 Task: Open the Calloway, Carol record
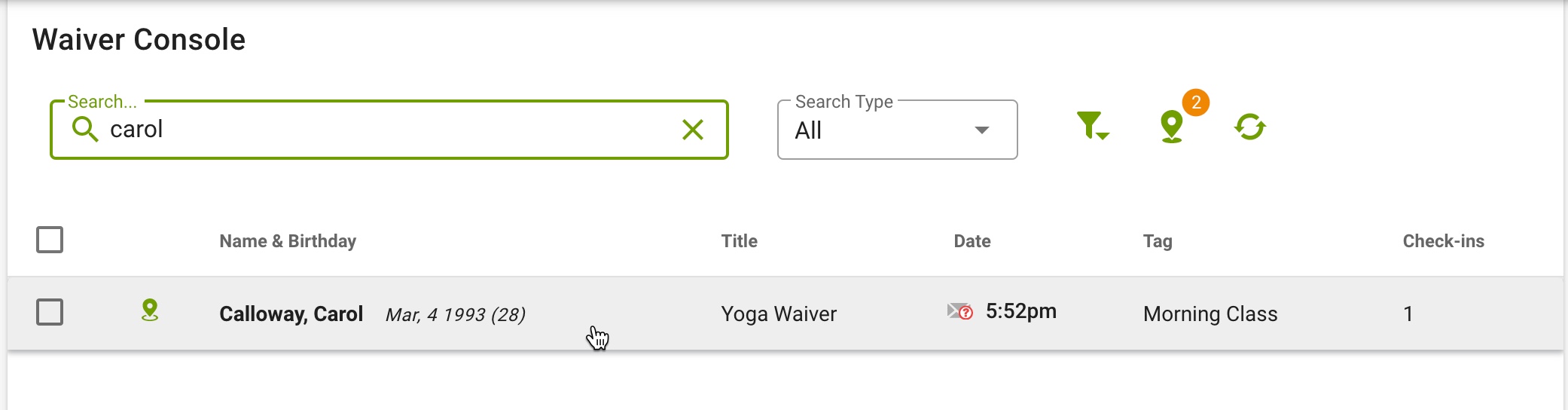(291, 314)
